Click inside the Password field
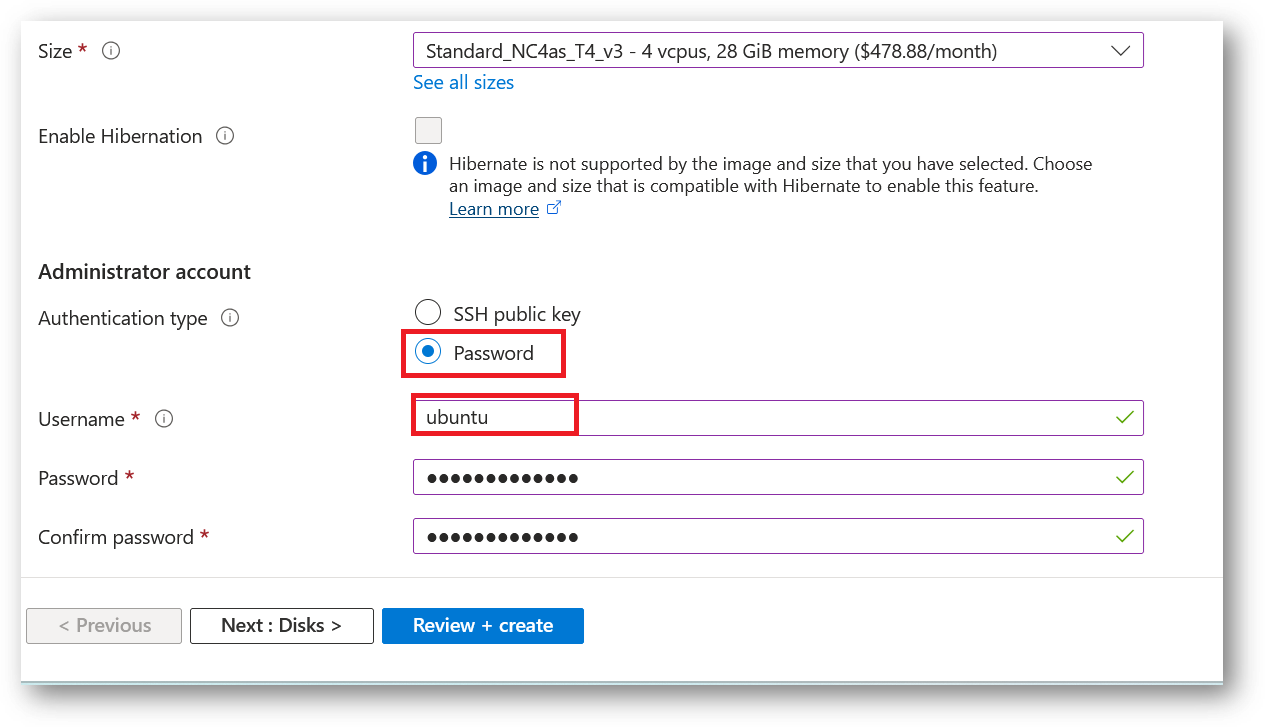1265x727 pixels. (700, 477)
